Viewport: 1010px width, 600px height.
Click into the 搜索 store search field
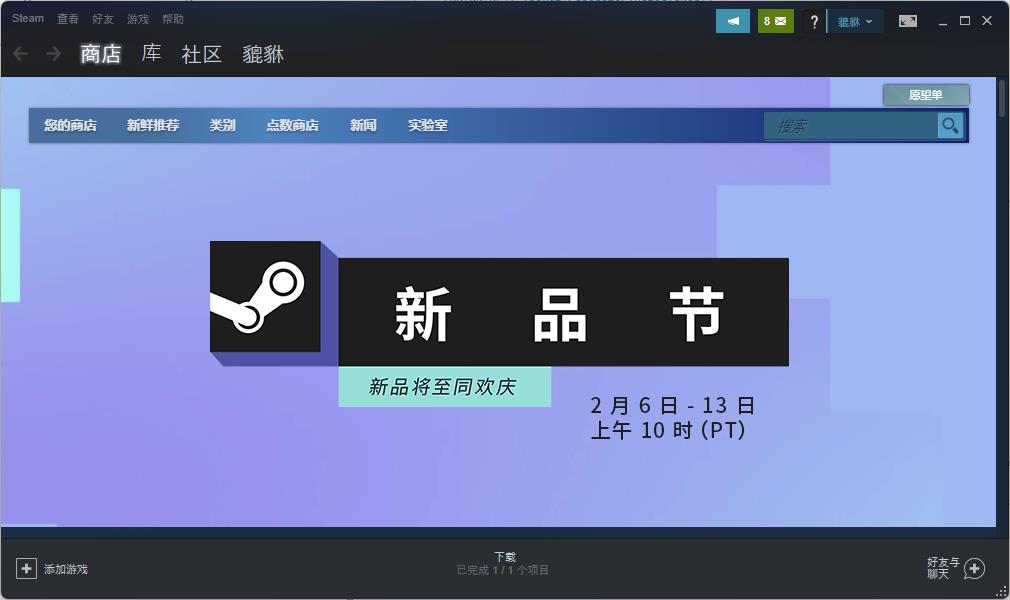(x=850, y=125)
